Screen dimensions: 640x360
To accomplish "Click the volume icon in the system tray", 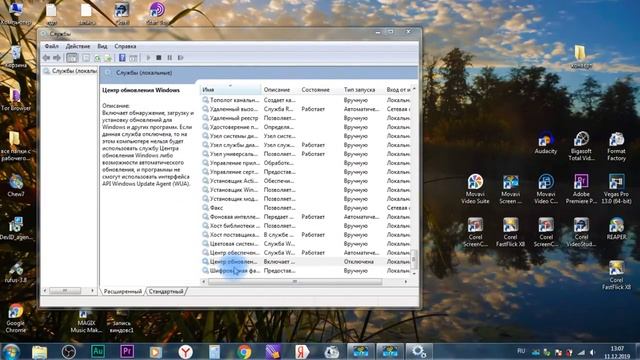I will (x=592, y=353).
